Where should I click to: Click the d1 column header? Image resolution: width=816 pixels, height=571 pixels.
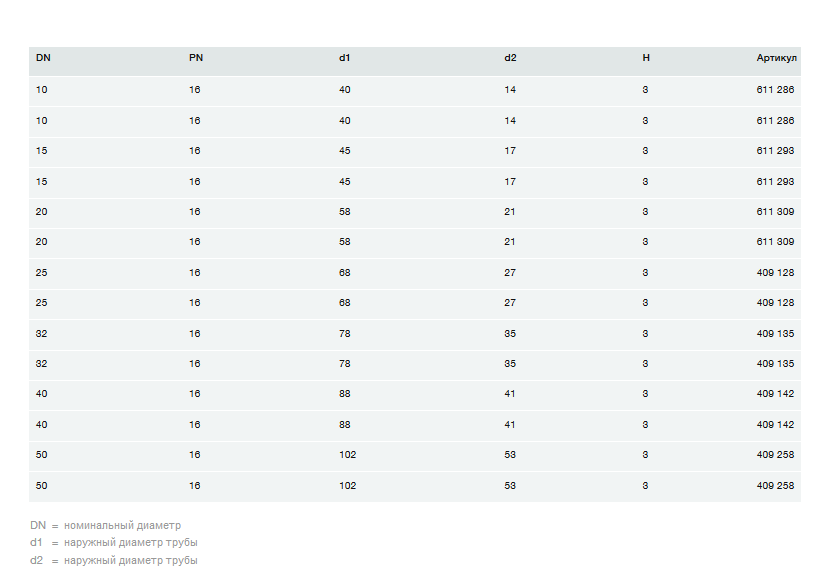coord(345,58)
